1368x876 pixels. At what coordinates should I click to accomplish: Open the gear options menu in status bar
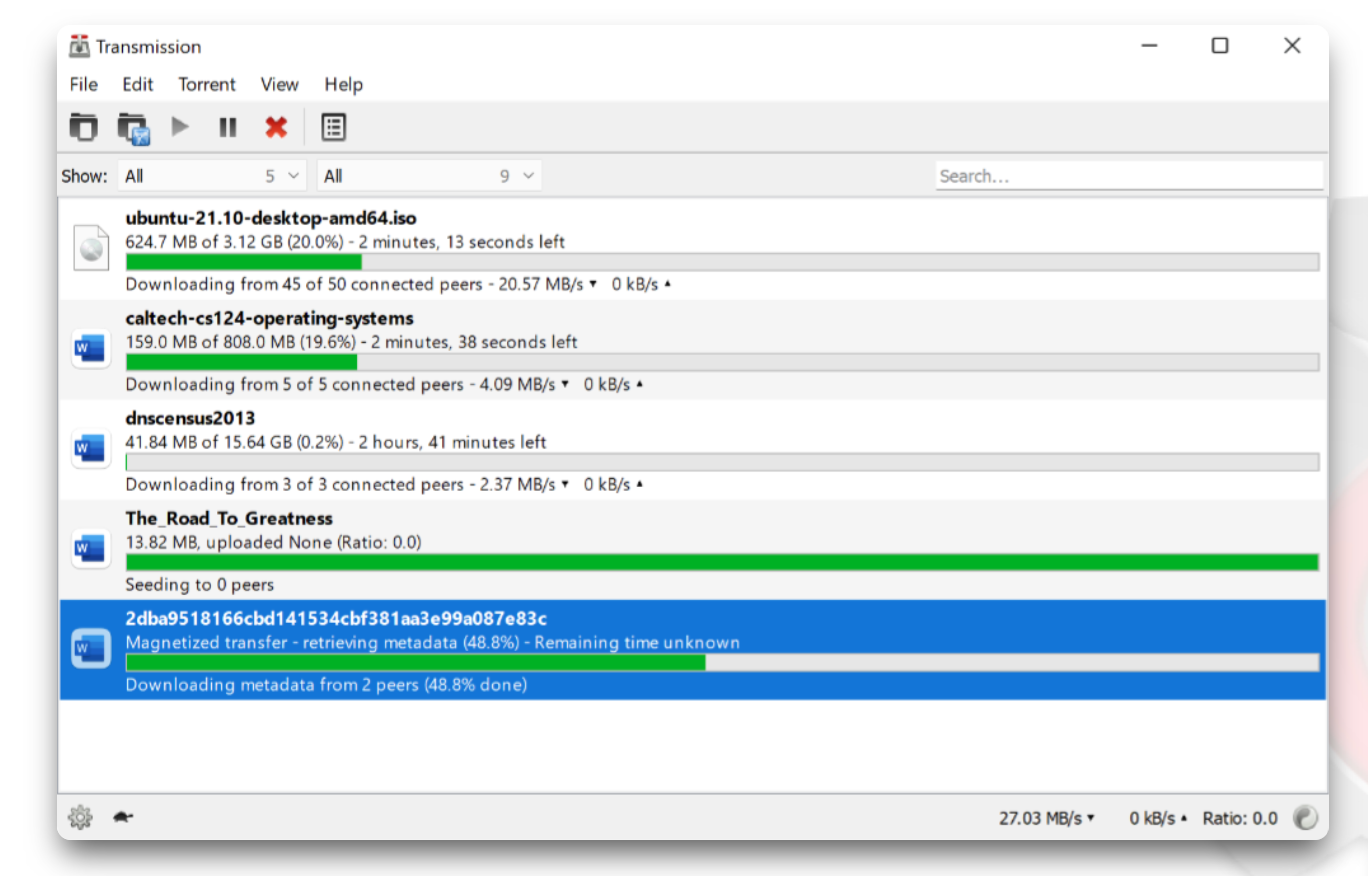[80, 818]
